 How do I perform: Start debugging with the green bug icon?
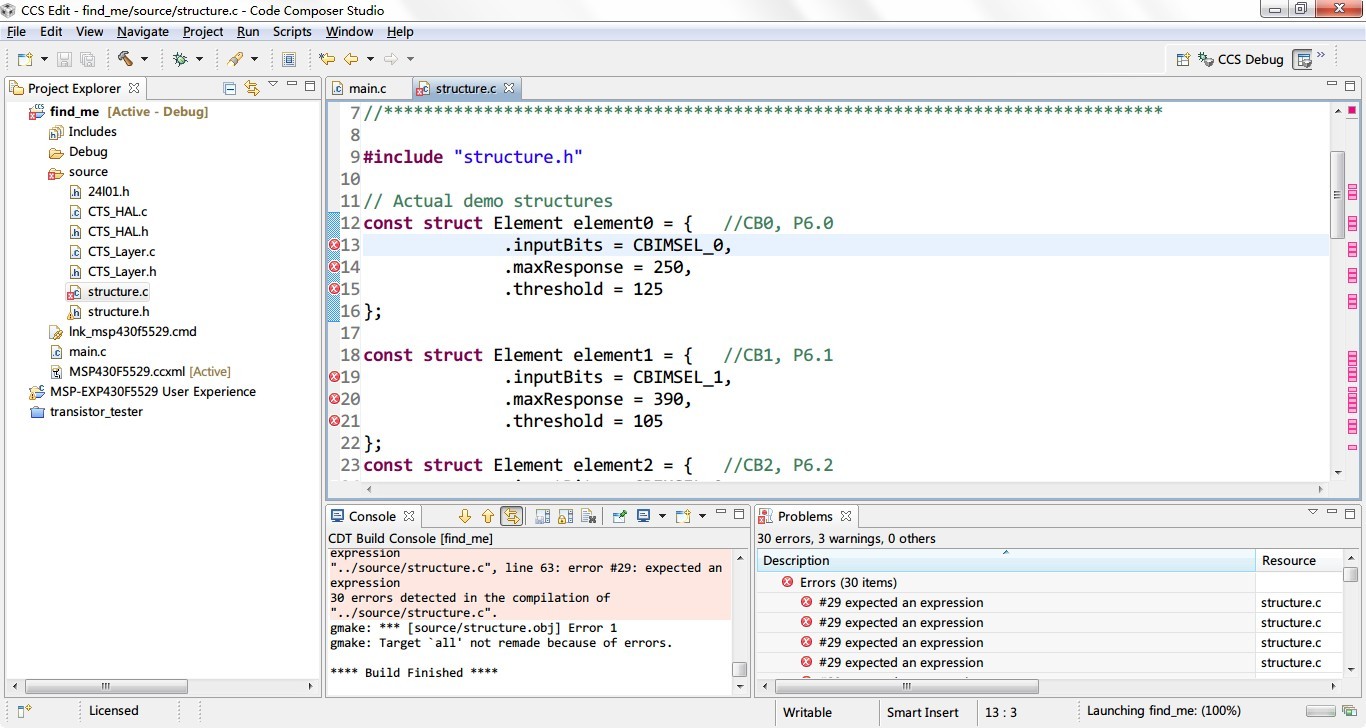click(180, 59)
